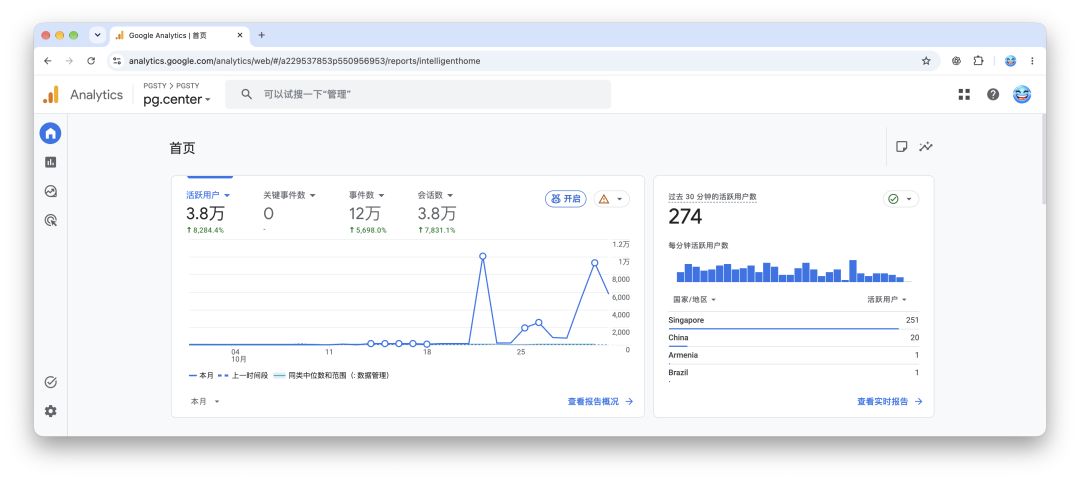This screenshot has width=1080, height=481.
Task: Click the 上一时间段 legend entry
Action: [x=242, y=376]
